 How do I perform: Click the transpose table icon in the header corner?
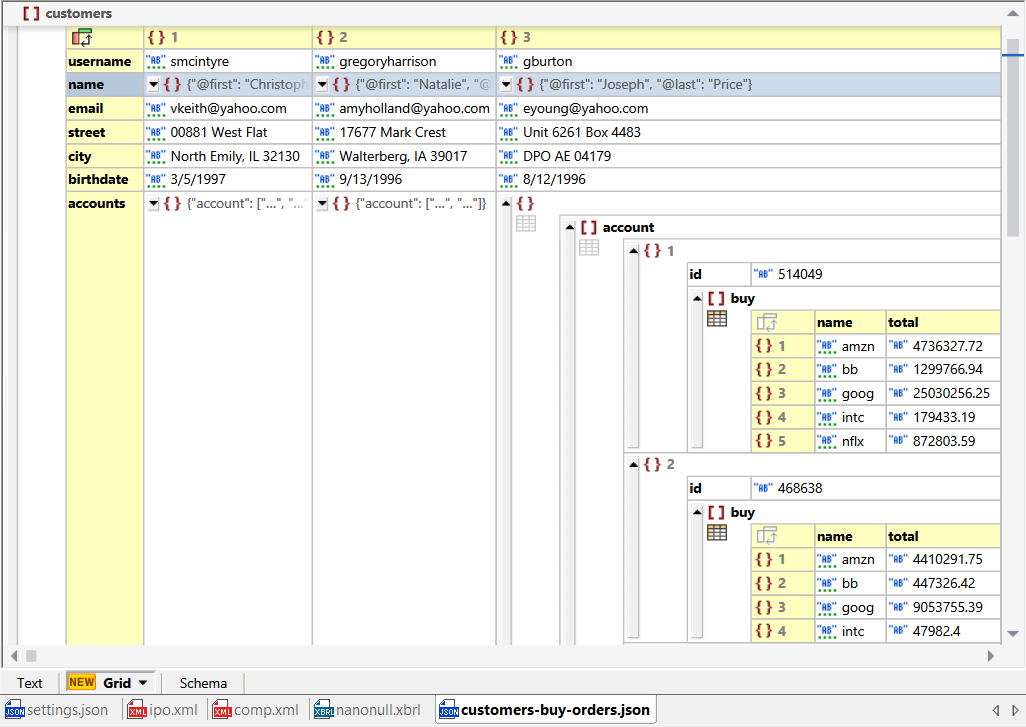pyautogui.click(x=83, y=37)
